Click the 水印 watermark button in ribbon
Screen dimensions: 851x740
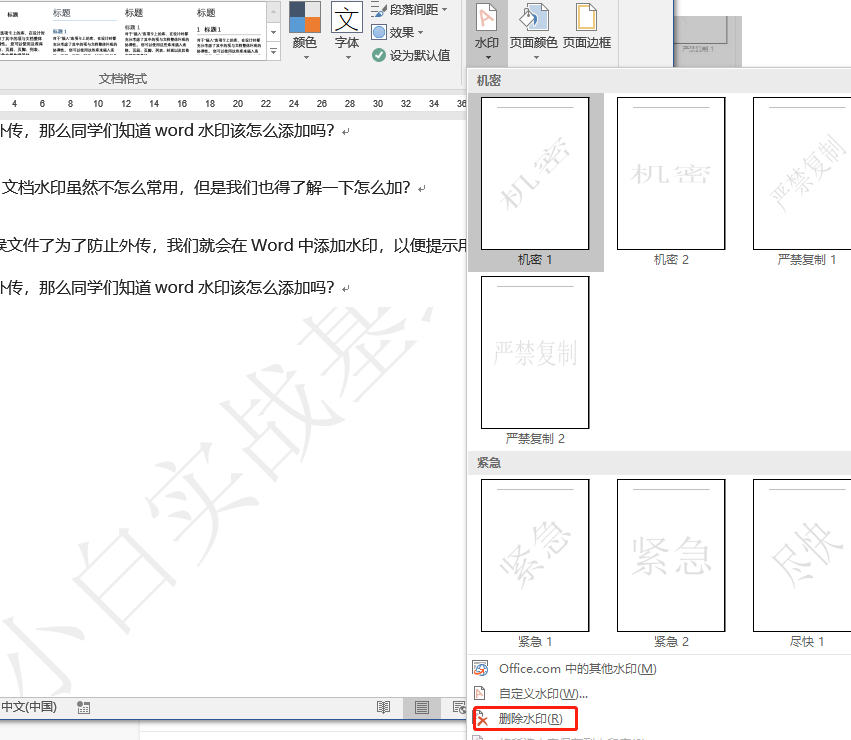click(x=486, y=31)
